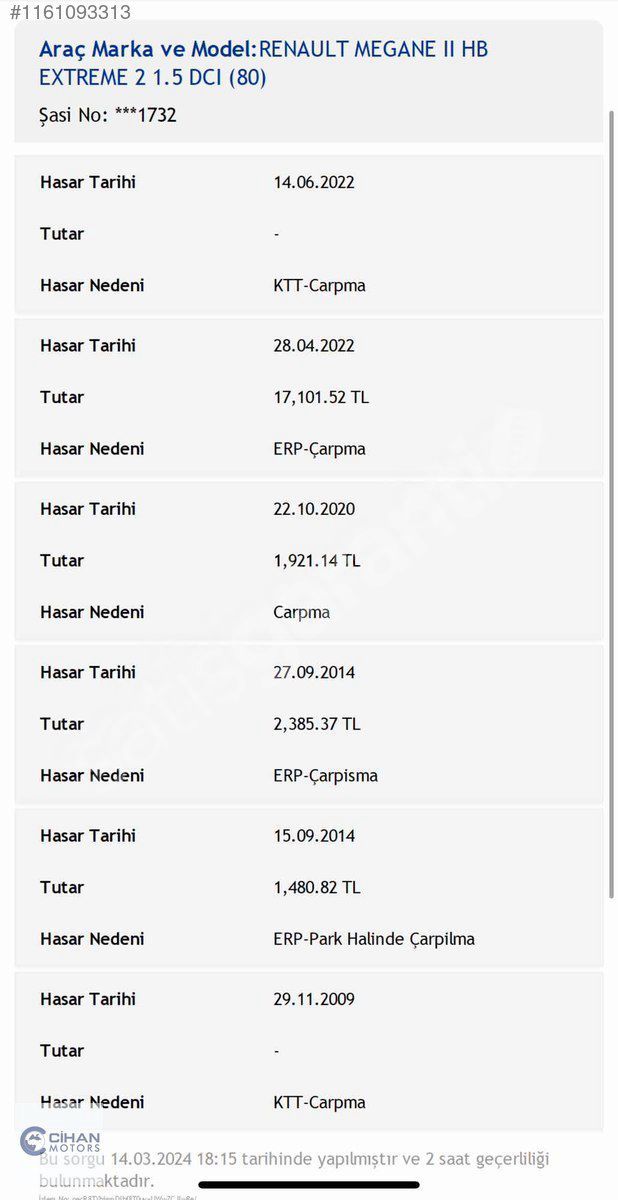Select the 14.06.2022 damage date

click(314, 182)
